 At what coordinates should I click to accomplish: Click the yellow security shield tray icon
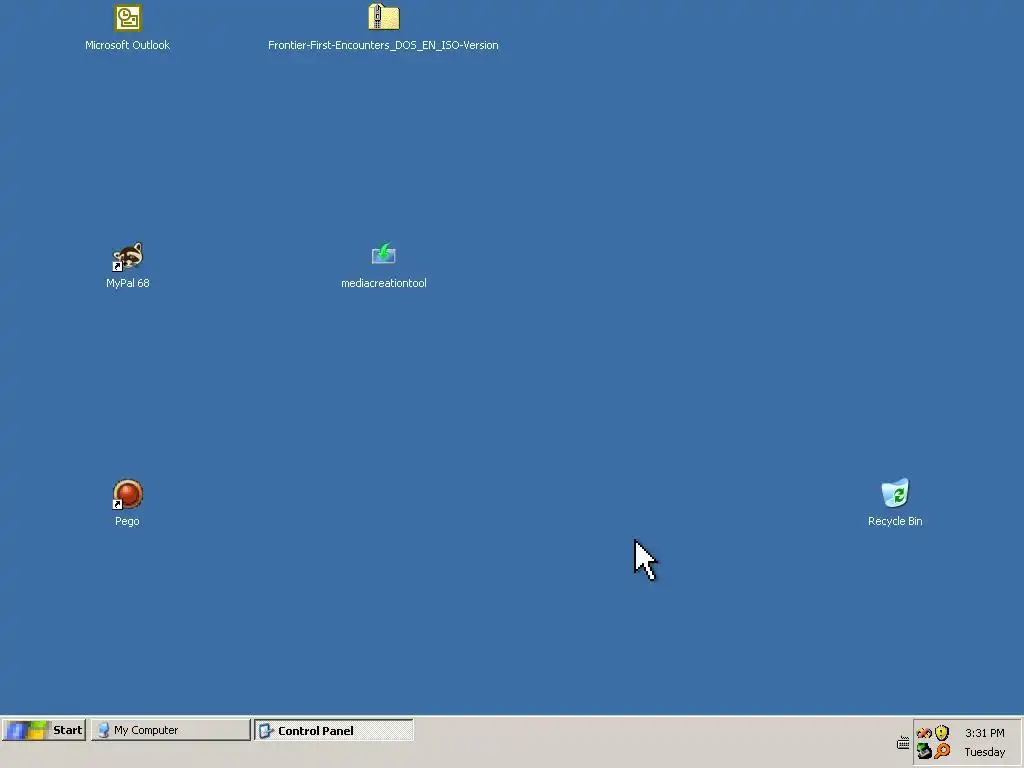942,733
